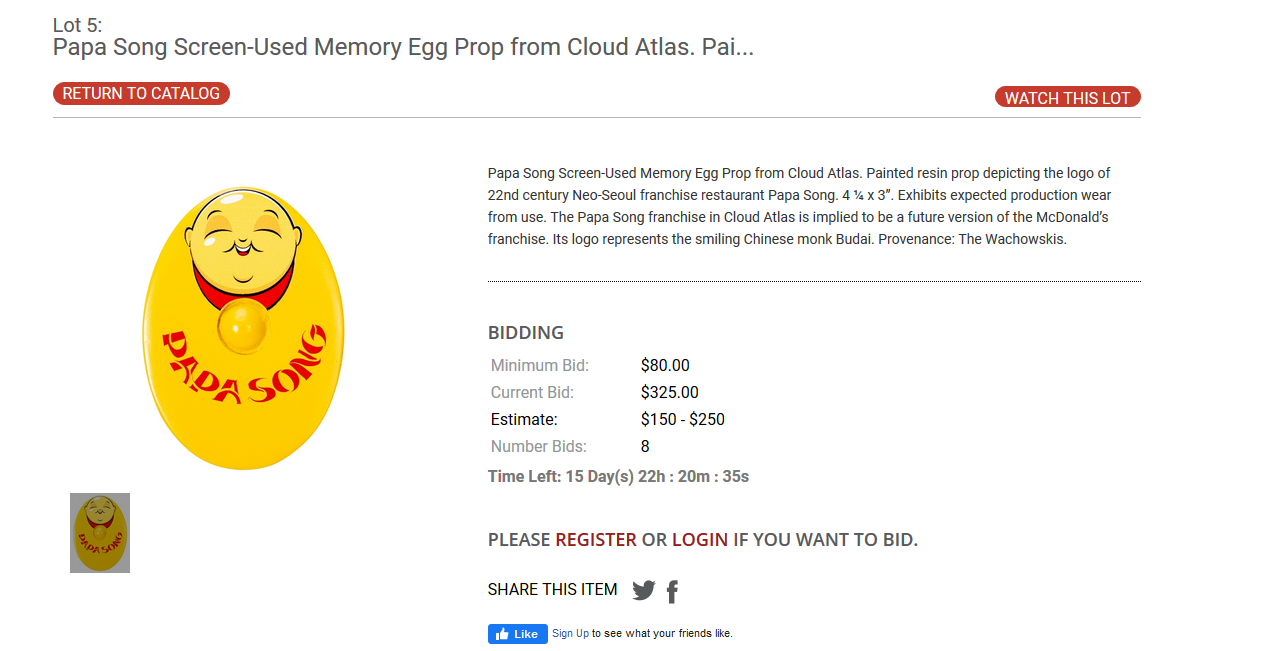Open the REGISTER link
Screen dimensions: 1279x651
pyautogui.click(x=596, y=540)
